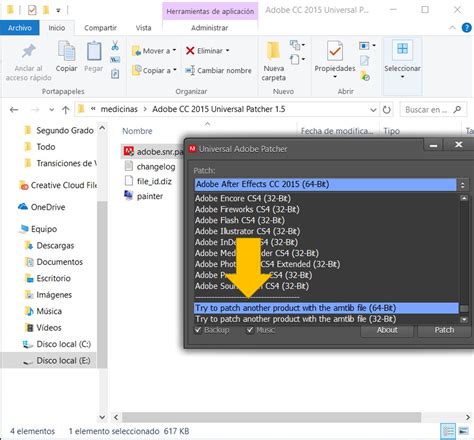Switch to the Compartir ribbon tab
This screenshot has height=440, width=474.
[x=100, y=28]
